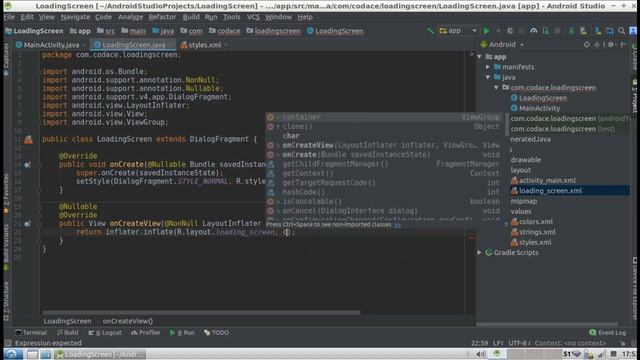The image size is (640, 360).
Task: Click the editor horizontal scrollbar
Action: (x=201, y=313)
